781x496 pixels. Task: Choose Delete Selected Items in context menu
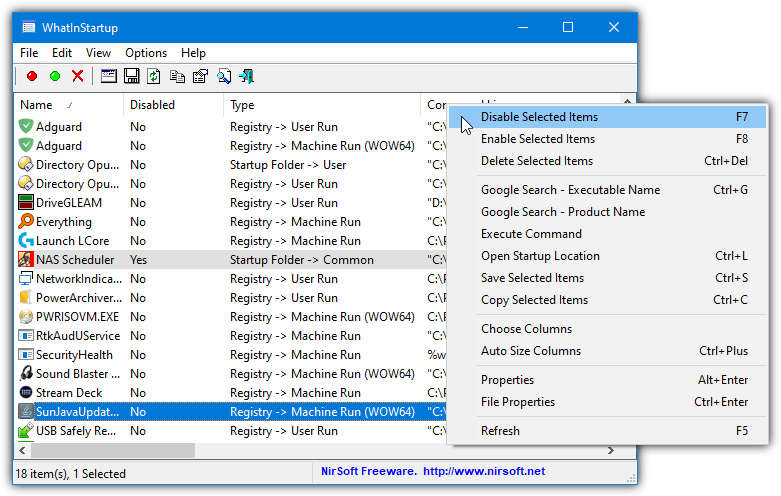click(x=608, y=161)
